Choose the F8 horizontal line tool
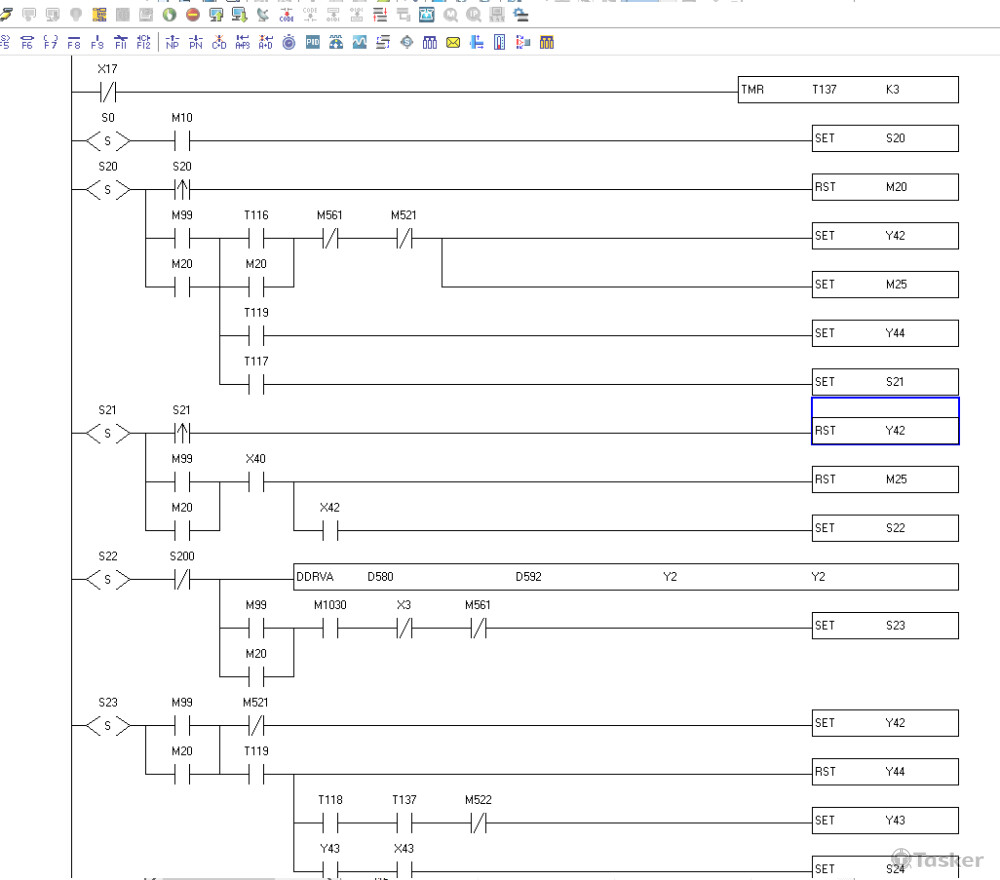 74,43
